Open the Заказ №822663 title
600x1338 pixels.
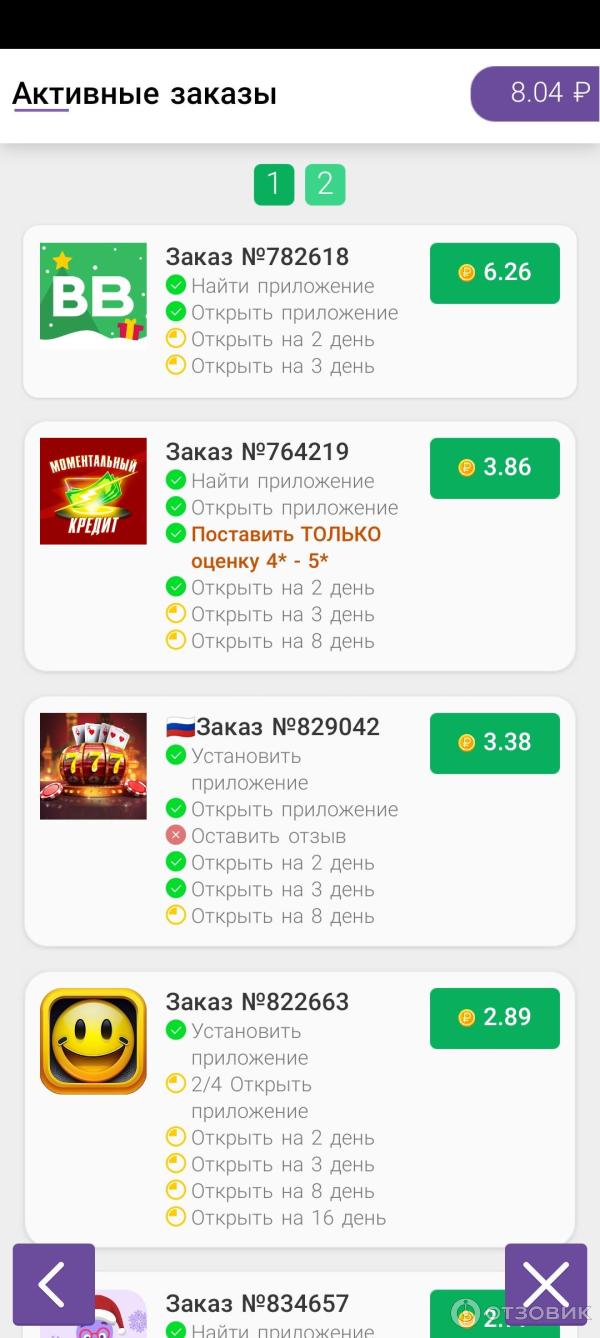pyautogui.click(x=257, y=1002)
